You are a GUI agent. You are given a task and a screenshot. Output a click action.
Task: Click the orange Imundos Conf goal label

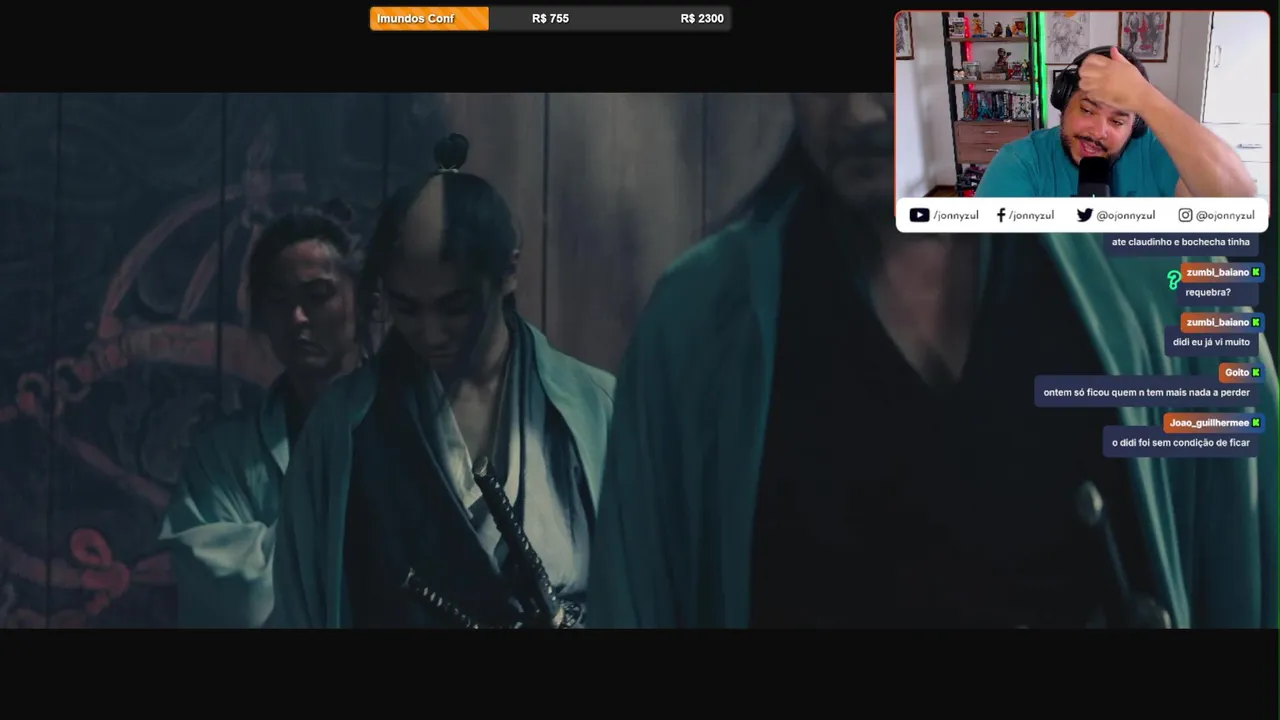[429, 18]
